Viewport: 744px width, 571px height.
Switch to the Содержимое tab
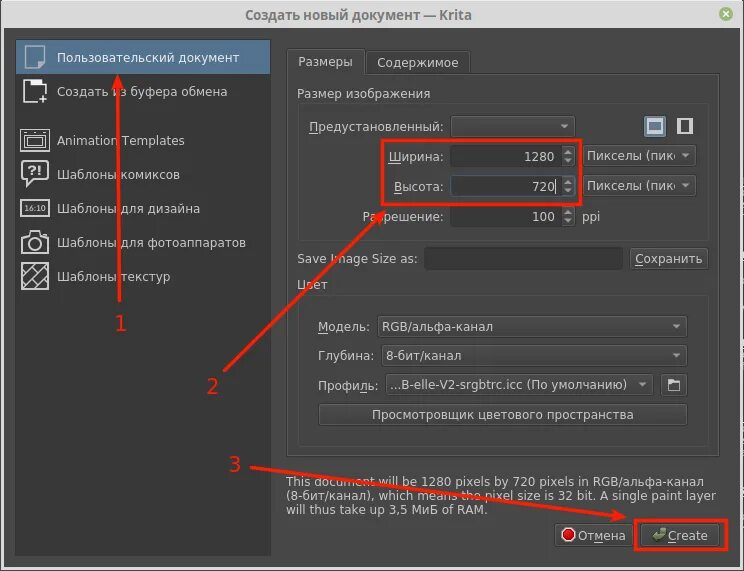[418, 63]
